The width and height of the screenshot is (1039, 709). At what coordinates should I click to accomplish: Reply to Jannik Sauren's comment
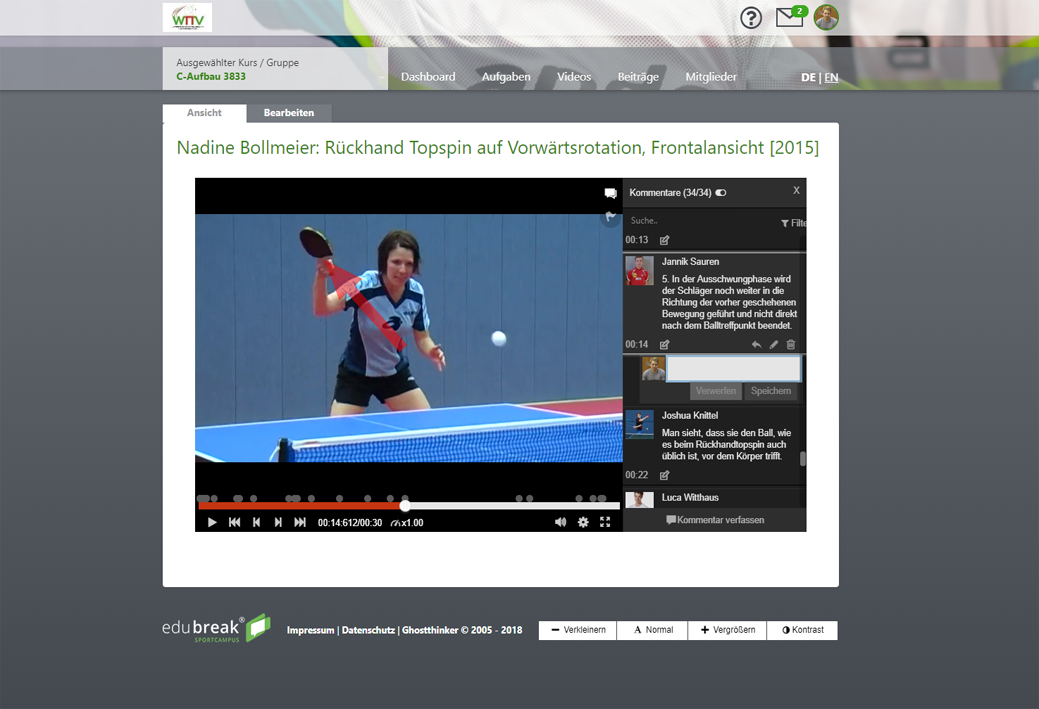pos(756,345)
